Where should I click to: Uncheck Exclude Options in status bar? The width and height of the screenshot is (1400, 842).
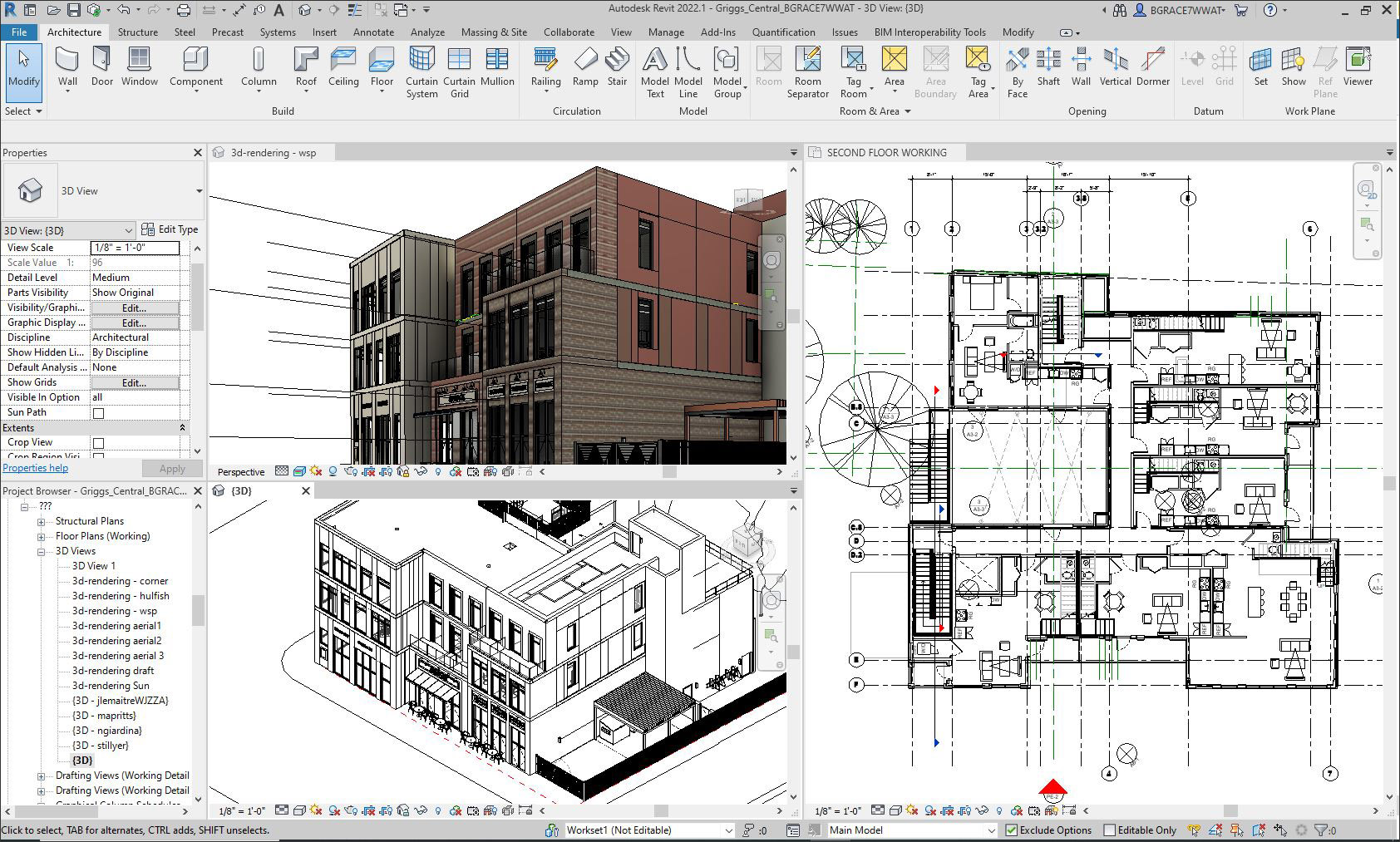tap(1012, 830)
